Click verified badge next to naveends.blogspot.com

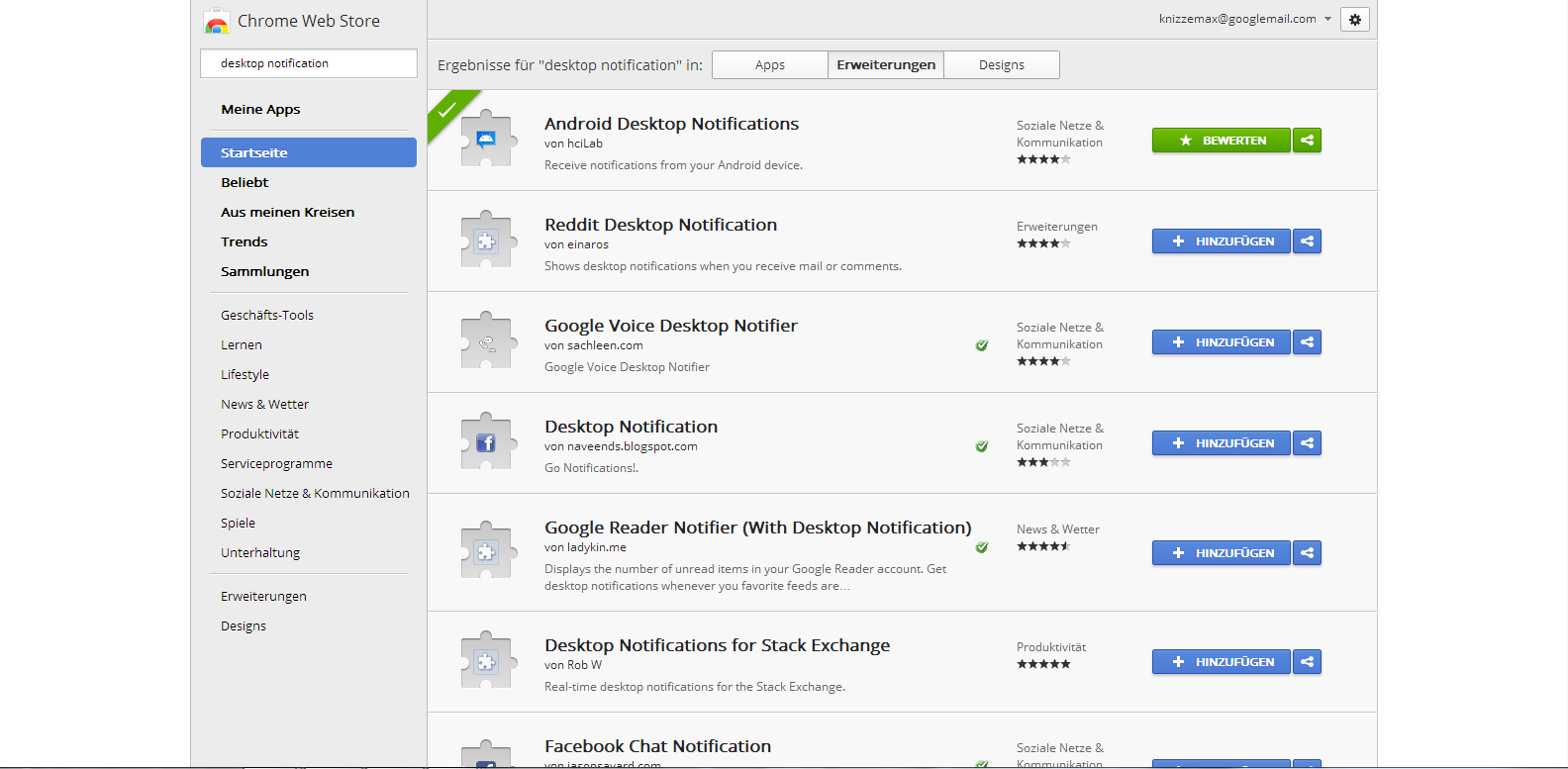point(982,446)
